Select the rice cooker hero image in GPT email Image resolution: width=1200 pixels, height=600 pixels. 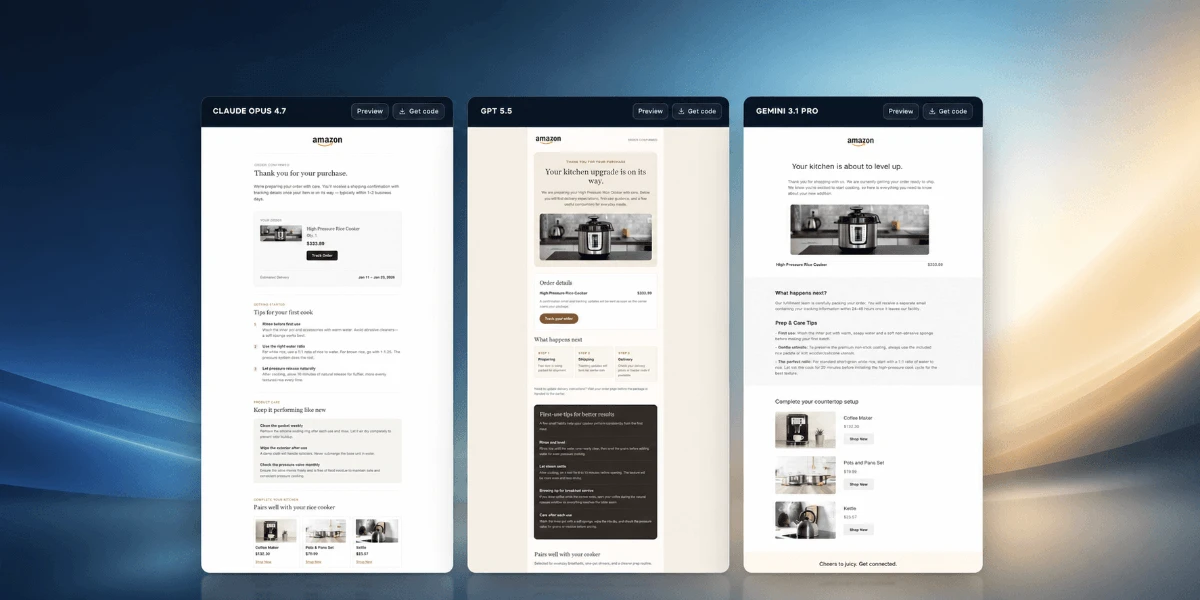tap(596, 236)
